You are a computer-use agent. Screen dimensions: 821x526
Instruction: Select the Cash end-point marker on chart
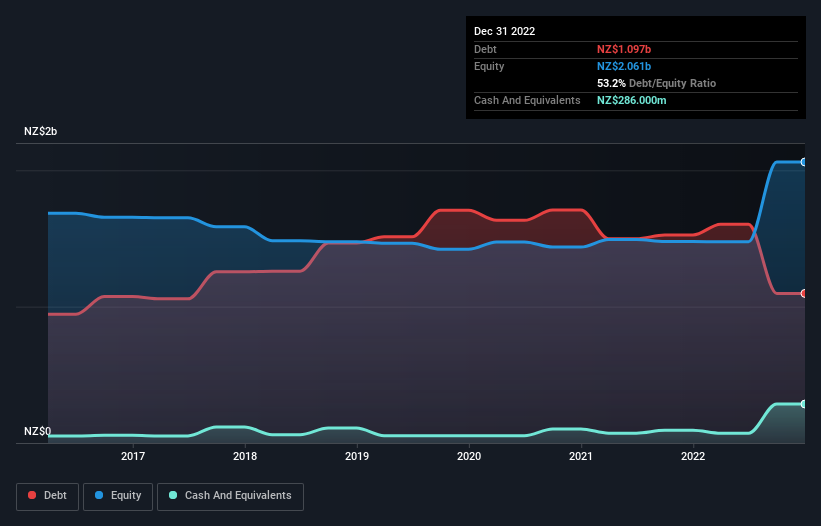[x=804, y=404]
